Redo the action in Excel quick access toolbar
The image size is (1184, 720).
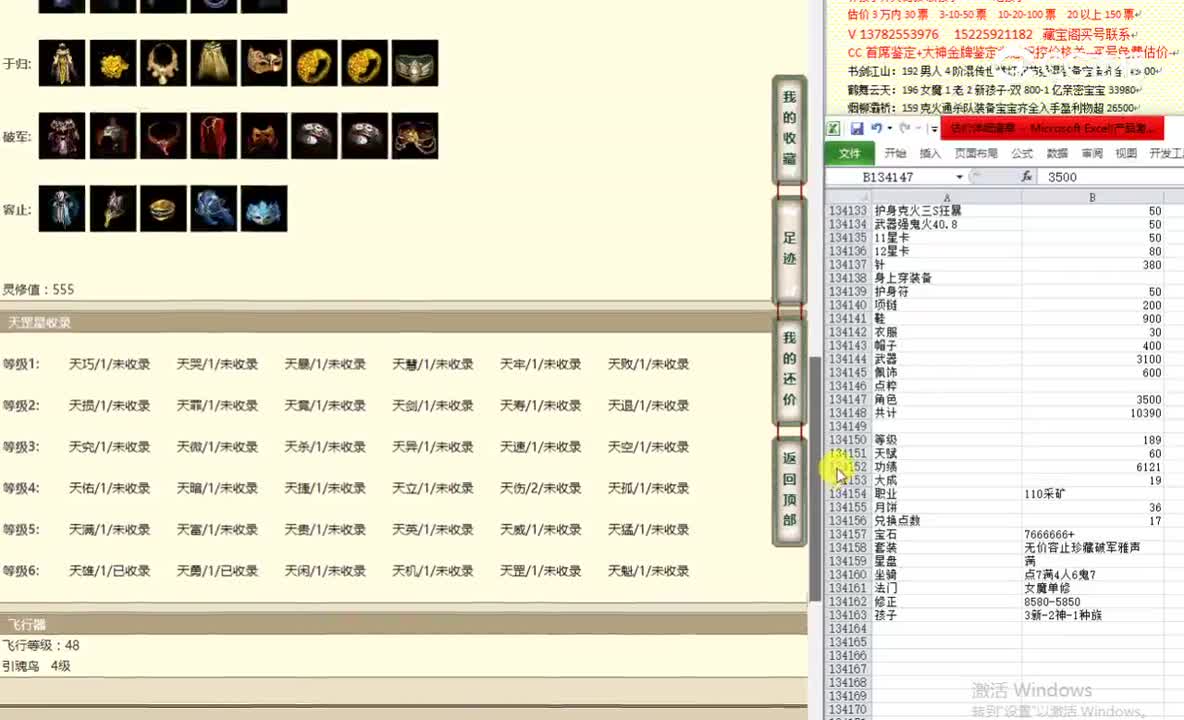(x=905, y=129)
